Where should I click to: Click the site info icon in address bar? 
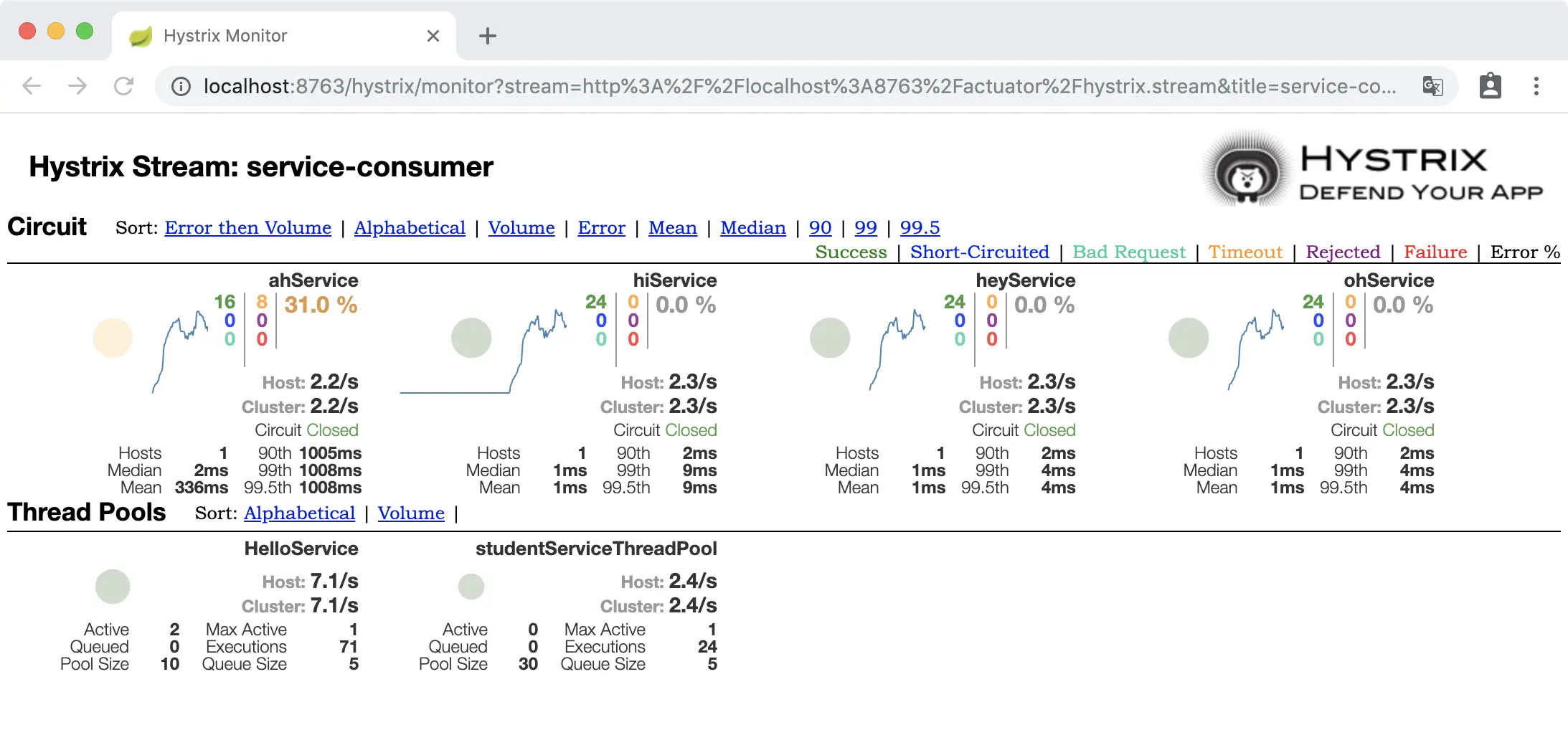coord(181,87)
